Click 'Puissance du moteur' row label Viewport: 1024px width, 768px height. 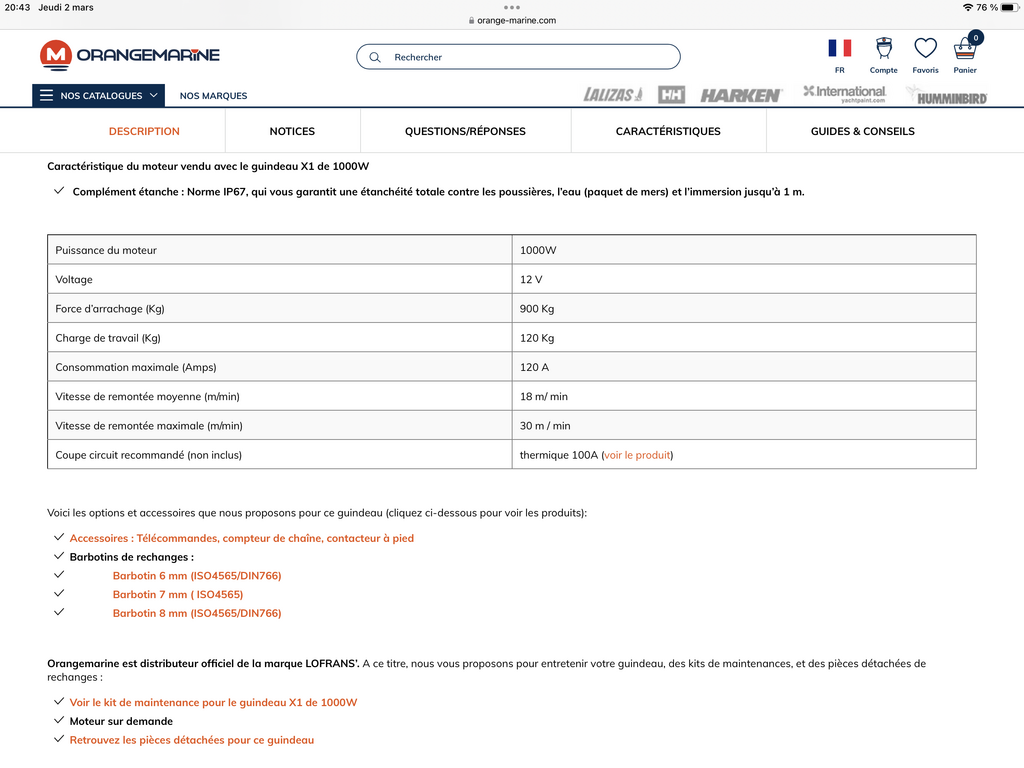(106, 250)
